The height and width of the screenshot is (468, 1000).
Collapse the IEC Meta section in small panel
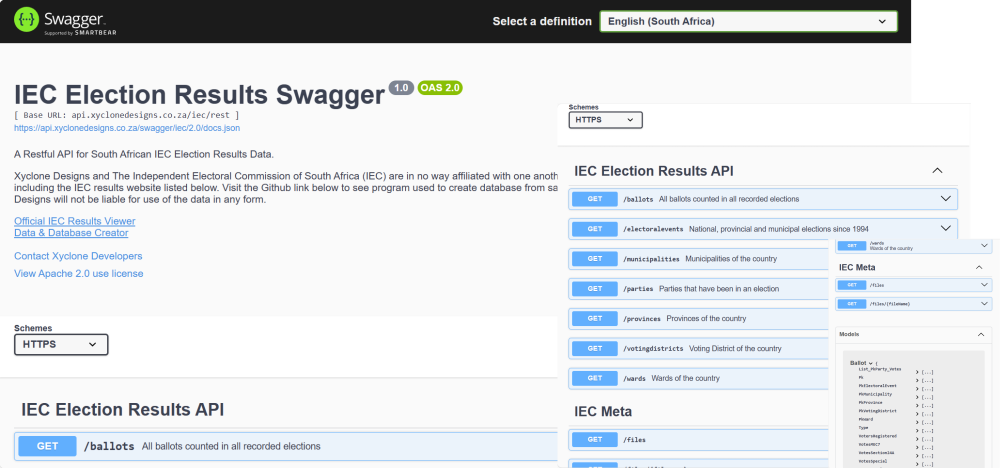979,267
